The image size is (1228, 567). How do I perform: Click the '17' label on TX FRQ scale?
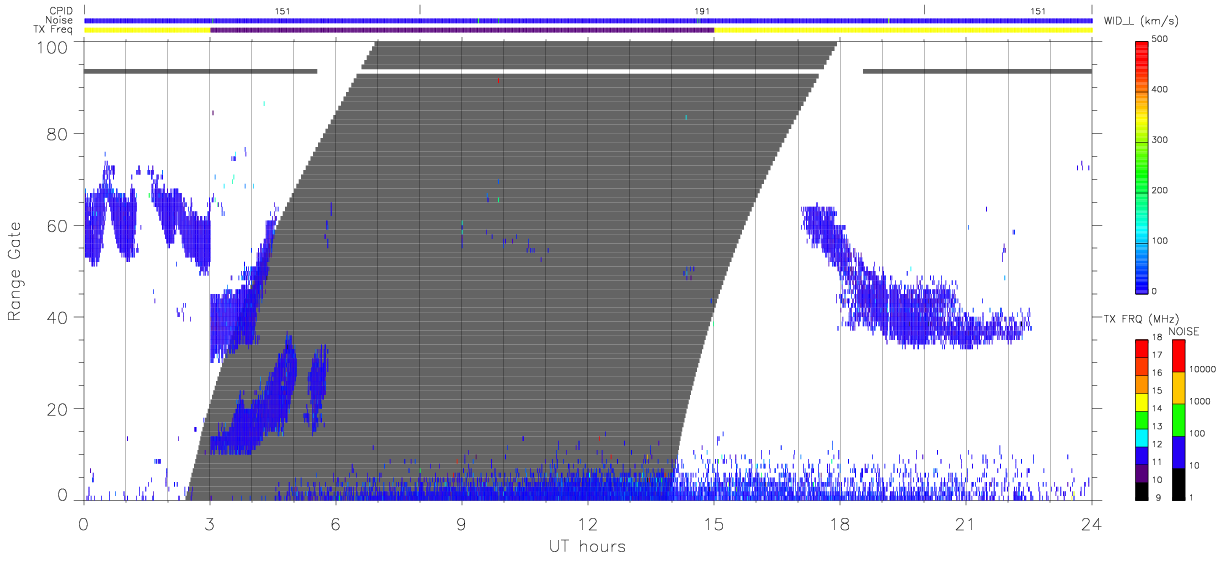1158,355
